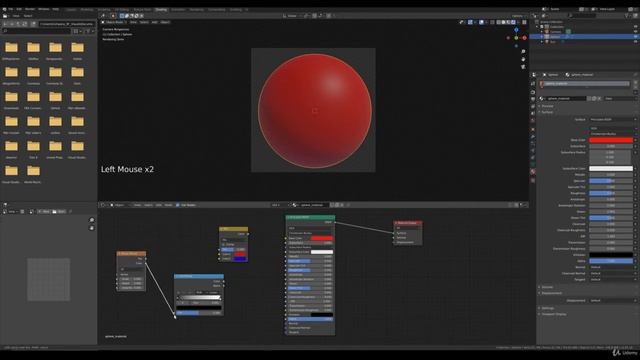Click the file browser path field
The width and height of the screenshot is (640, 360).
point(67,24)
